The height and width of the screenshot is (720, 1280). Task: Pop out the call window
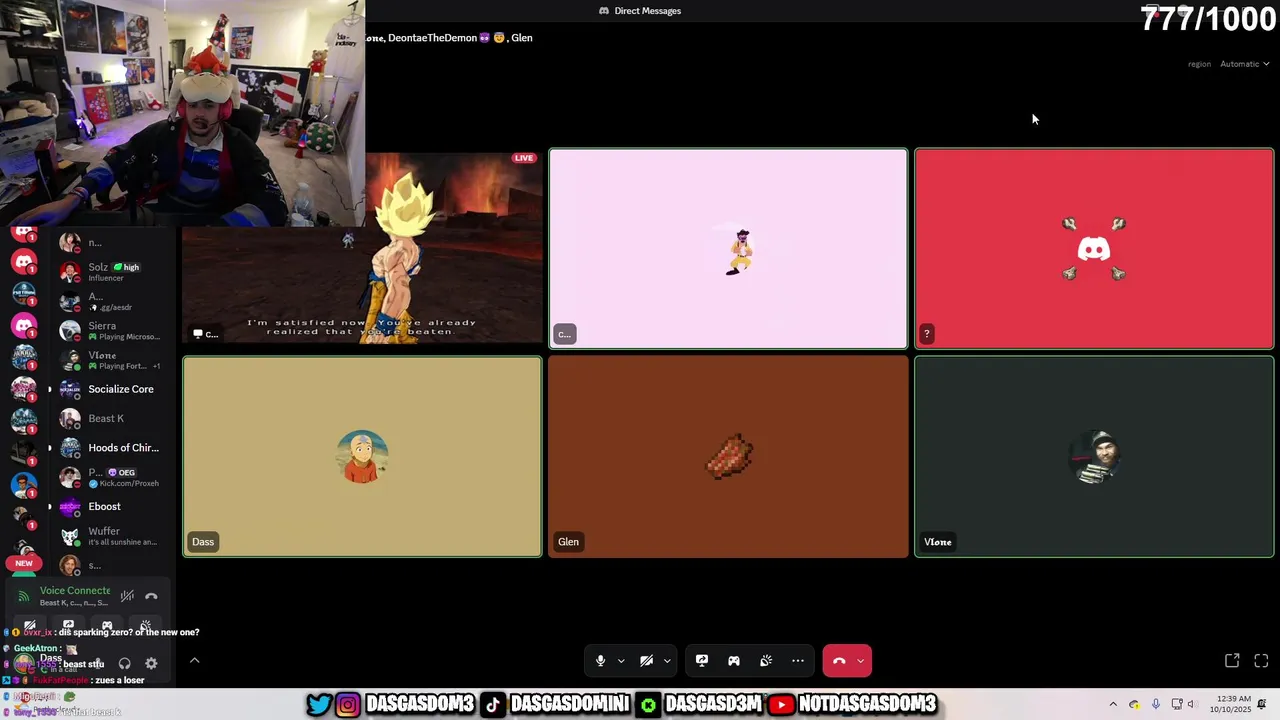[x=1232, y=661]
